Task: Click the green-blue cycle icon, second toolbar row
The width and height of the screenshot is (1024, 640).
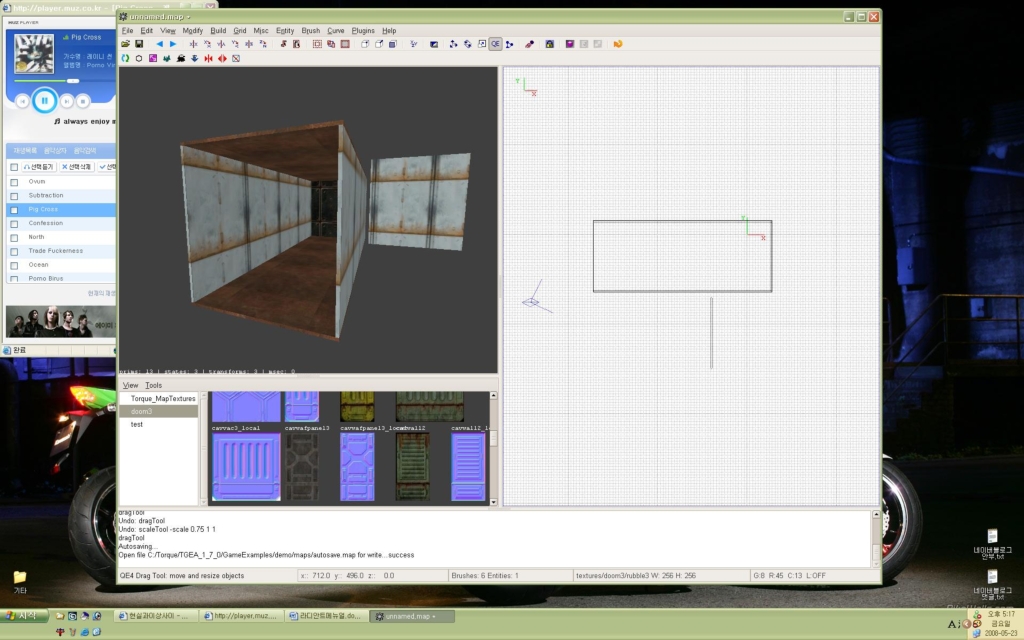Action: (125, 59)
